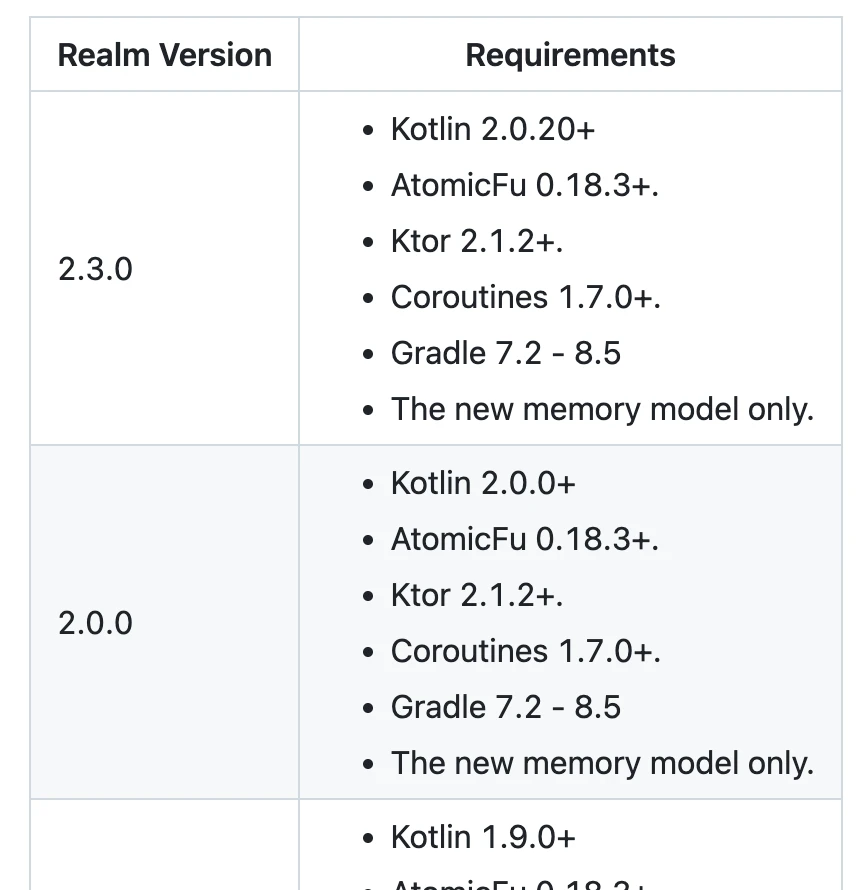Click new memory model text in 2.0.0 row
Viewport: 860px width, 890px height.
point(602,763)
